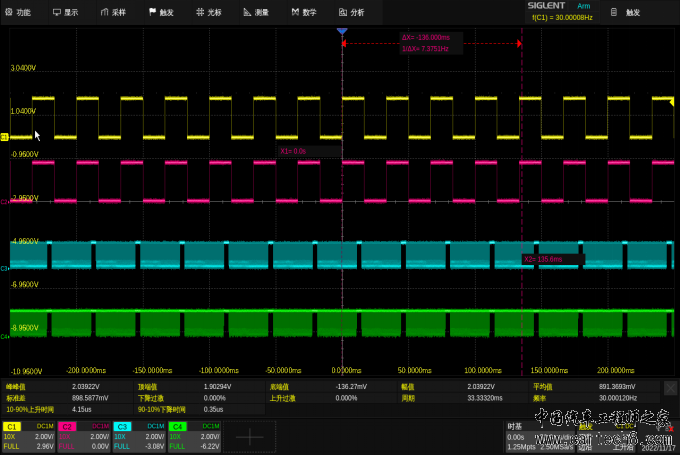
Task: Select the 平均值 mean measurement
Action: pyautogui.click(x=542, y=386)
